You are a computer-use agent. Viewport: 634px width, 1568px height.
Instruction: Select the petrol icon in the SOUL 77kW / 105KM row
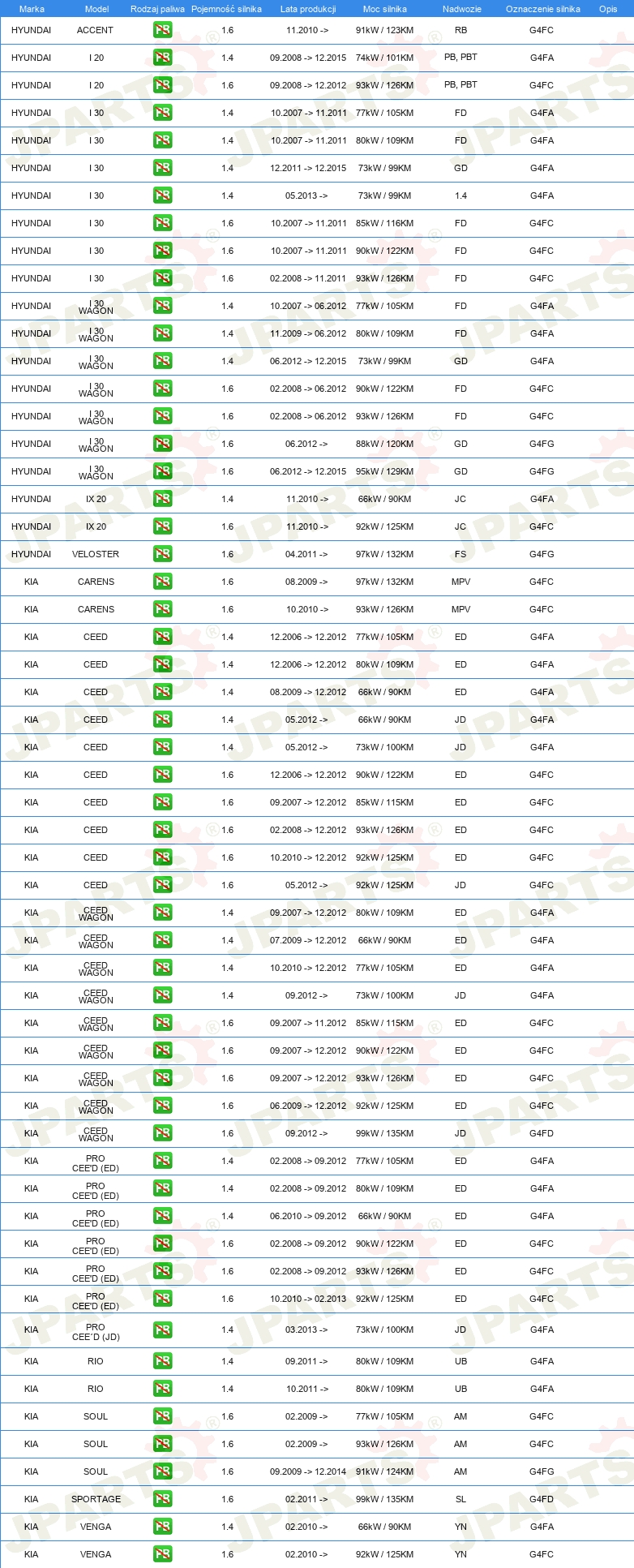[x=162, y=1416]
